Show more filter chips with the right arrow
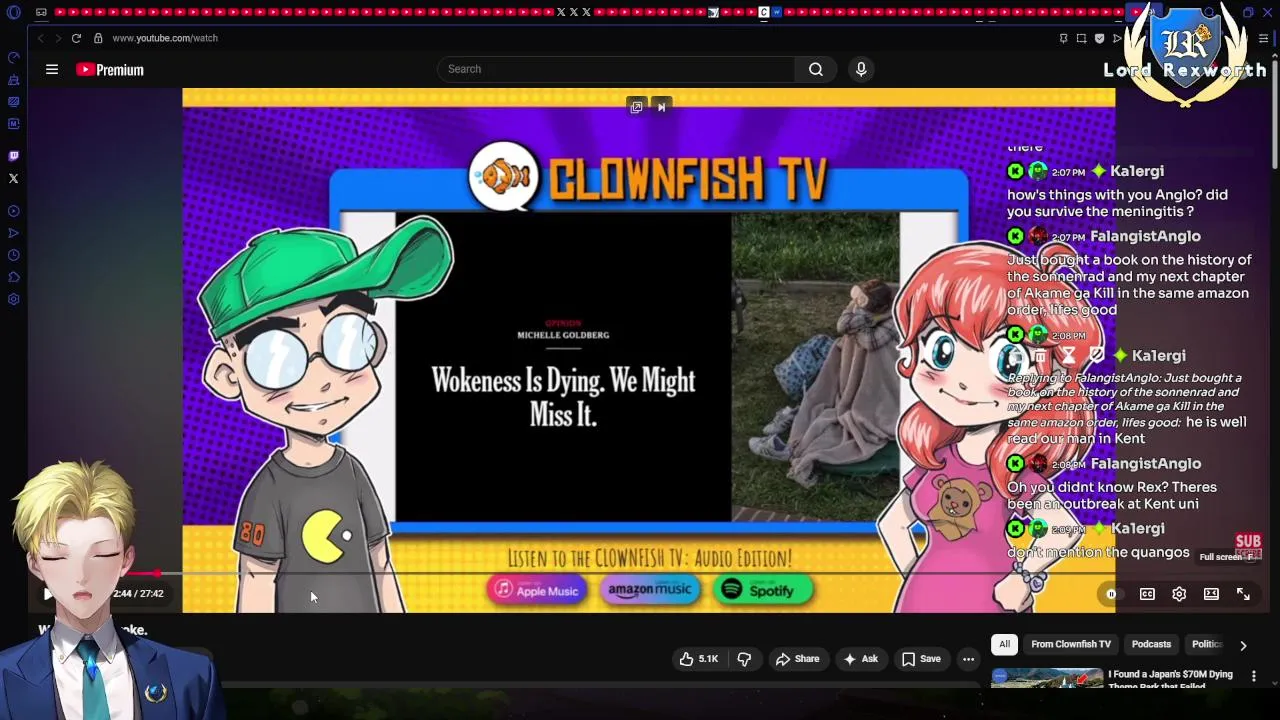 point(1243,645)
